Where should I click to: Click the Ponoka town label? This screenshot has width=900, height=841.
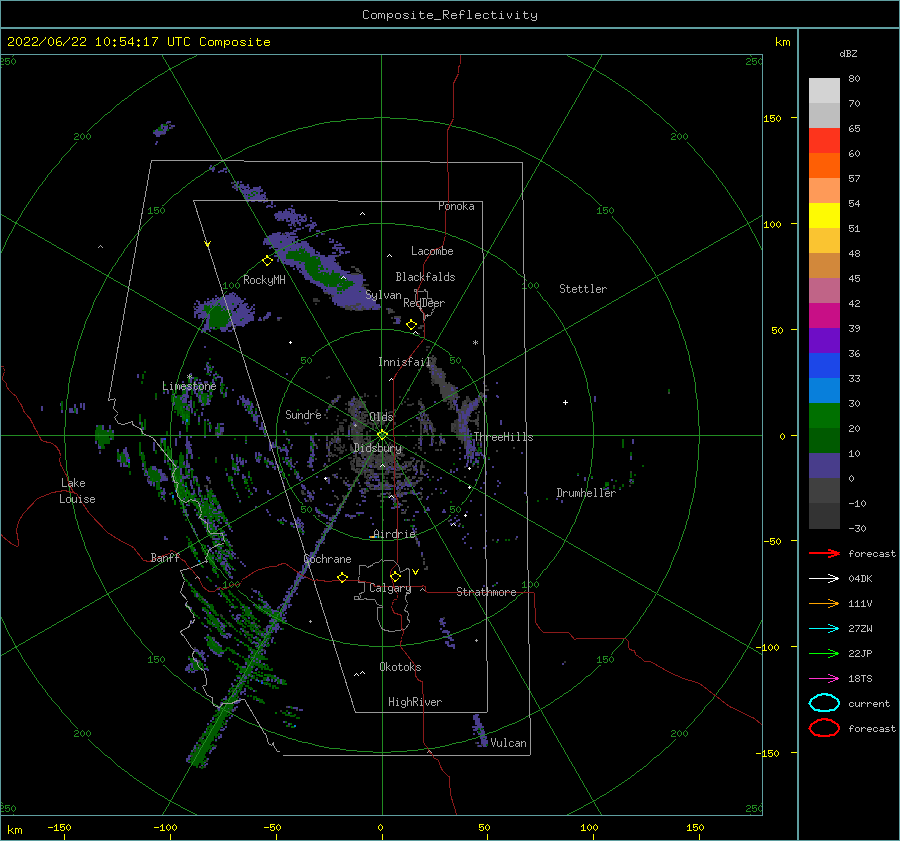[x=456, y=206]
